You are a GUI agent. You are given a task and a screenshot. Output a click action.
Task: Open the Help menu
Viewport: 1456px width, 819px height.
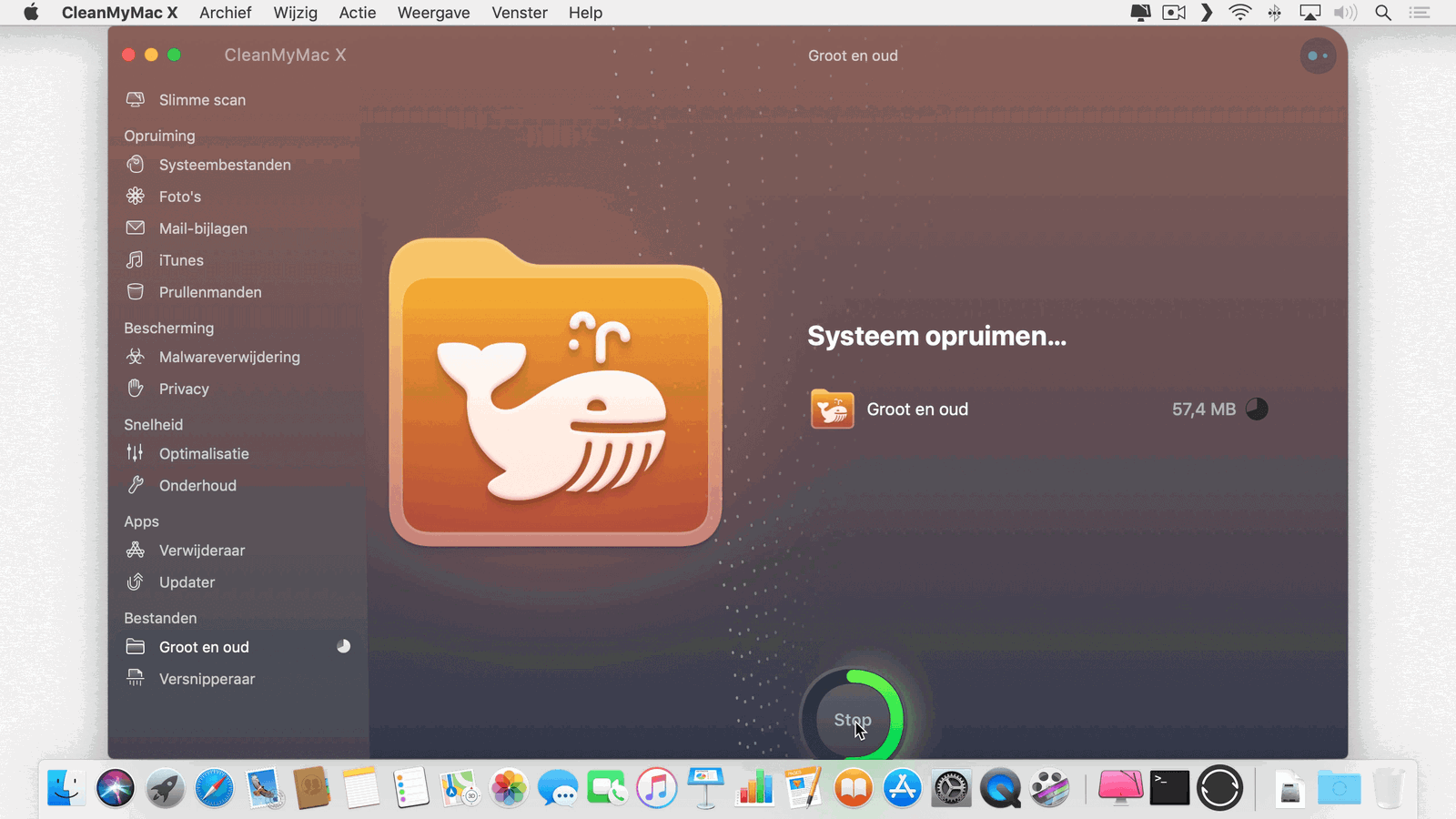pos(585,13)
